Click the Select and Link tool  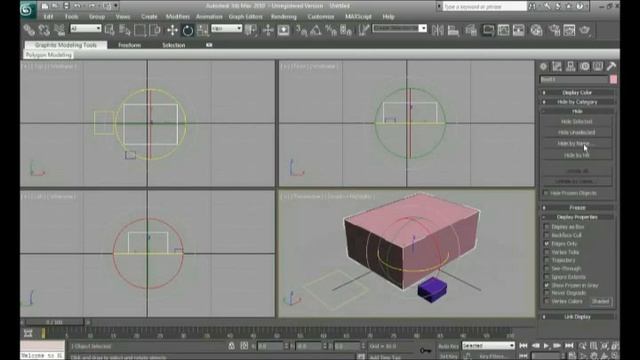[29, 30]
